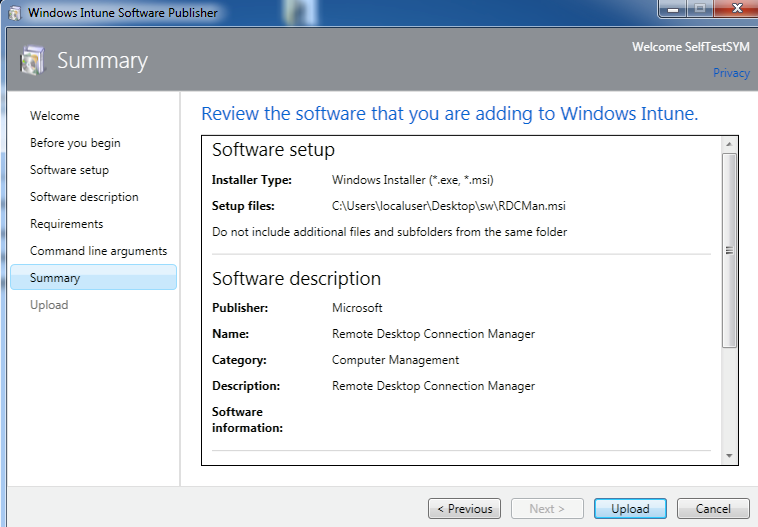The image size is (758, 527).
Task: Close the Software Publisher window
Action: click(736, 8)
